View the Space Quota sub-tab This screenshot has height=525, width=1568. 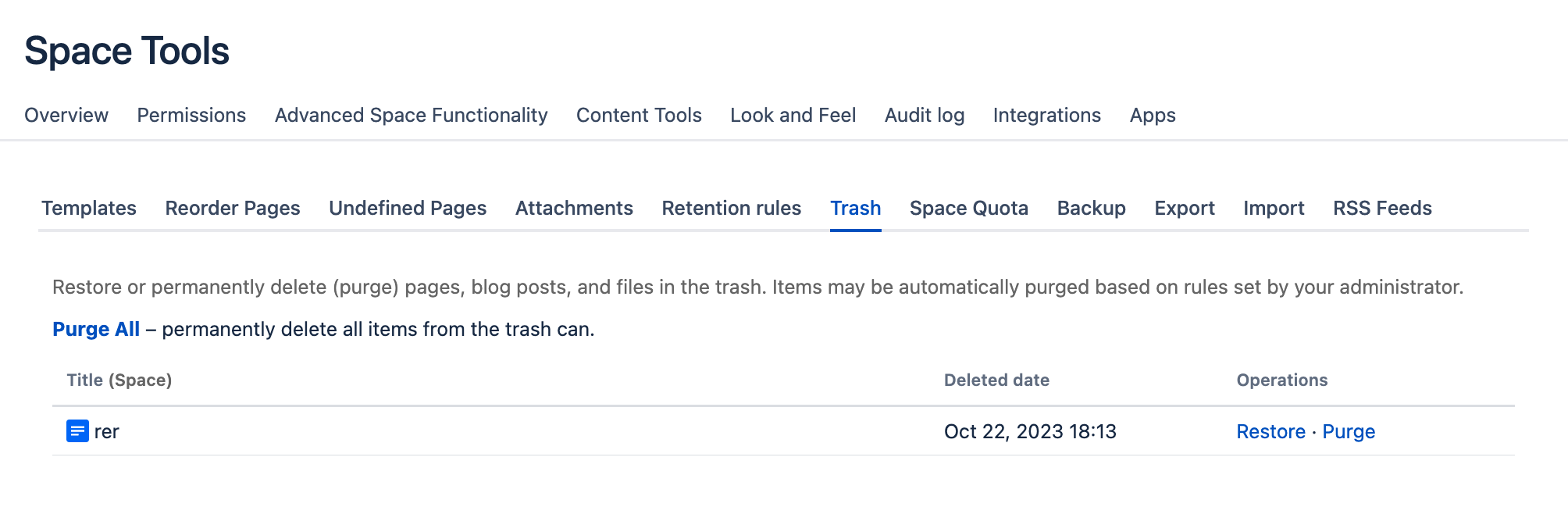pos(968,208)
